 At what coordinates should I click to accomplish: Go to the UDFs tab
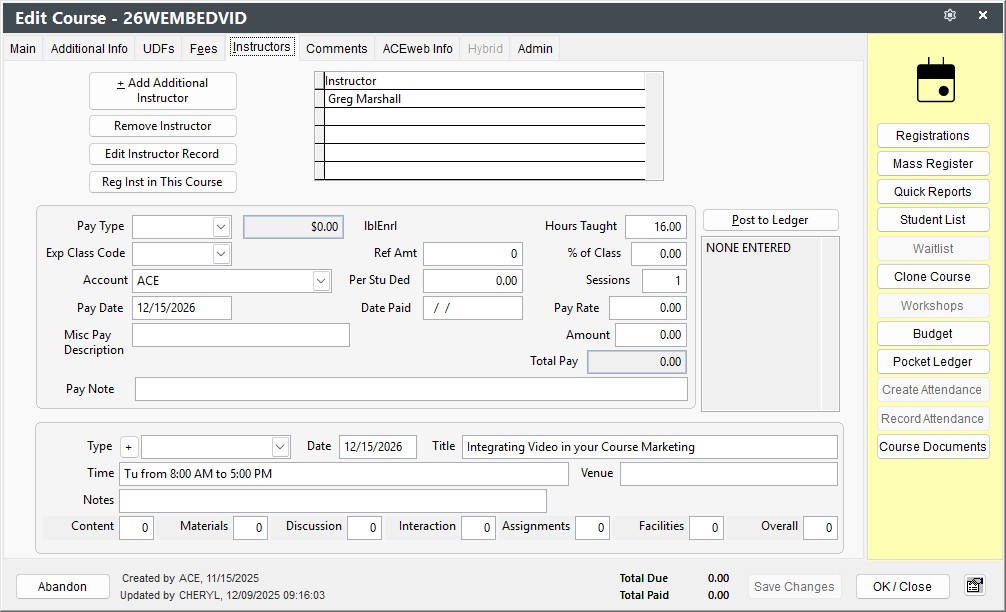click(158, 49)
